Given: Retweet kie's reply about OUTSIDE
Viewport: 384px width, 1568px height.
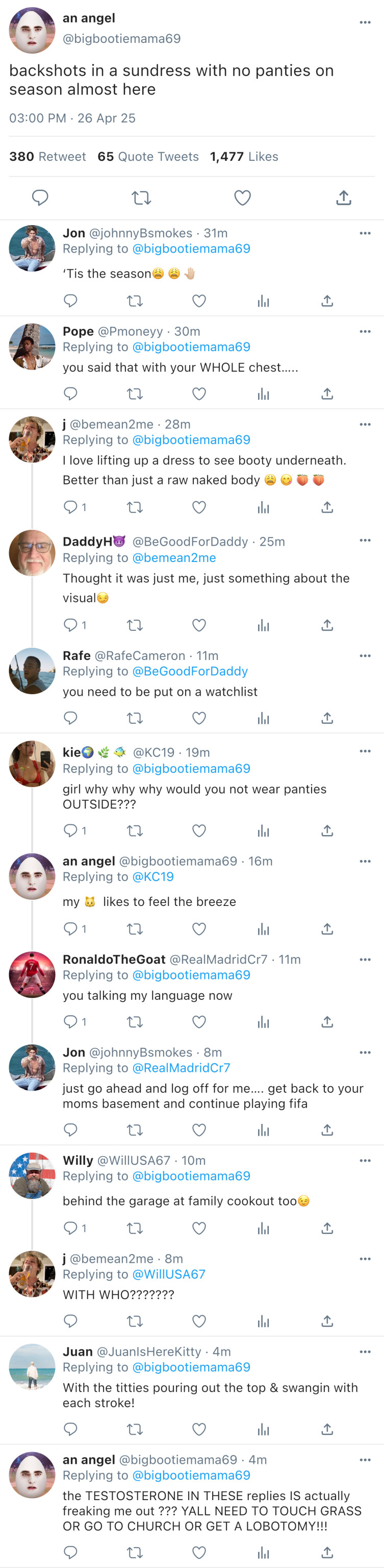Looking at the screenshot, I should (135, 830).
